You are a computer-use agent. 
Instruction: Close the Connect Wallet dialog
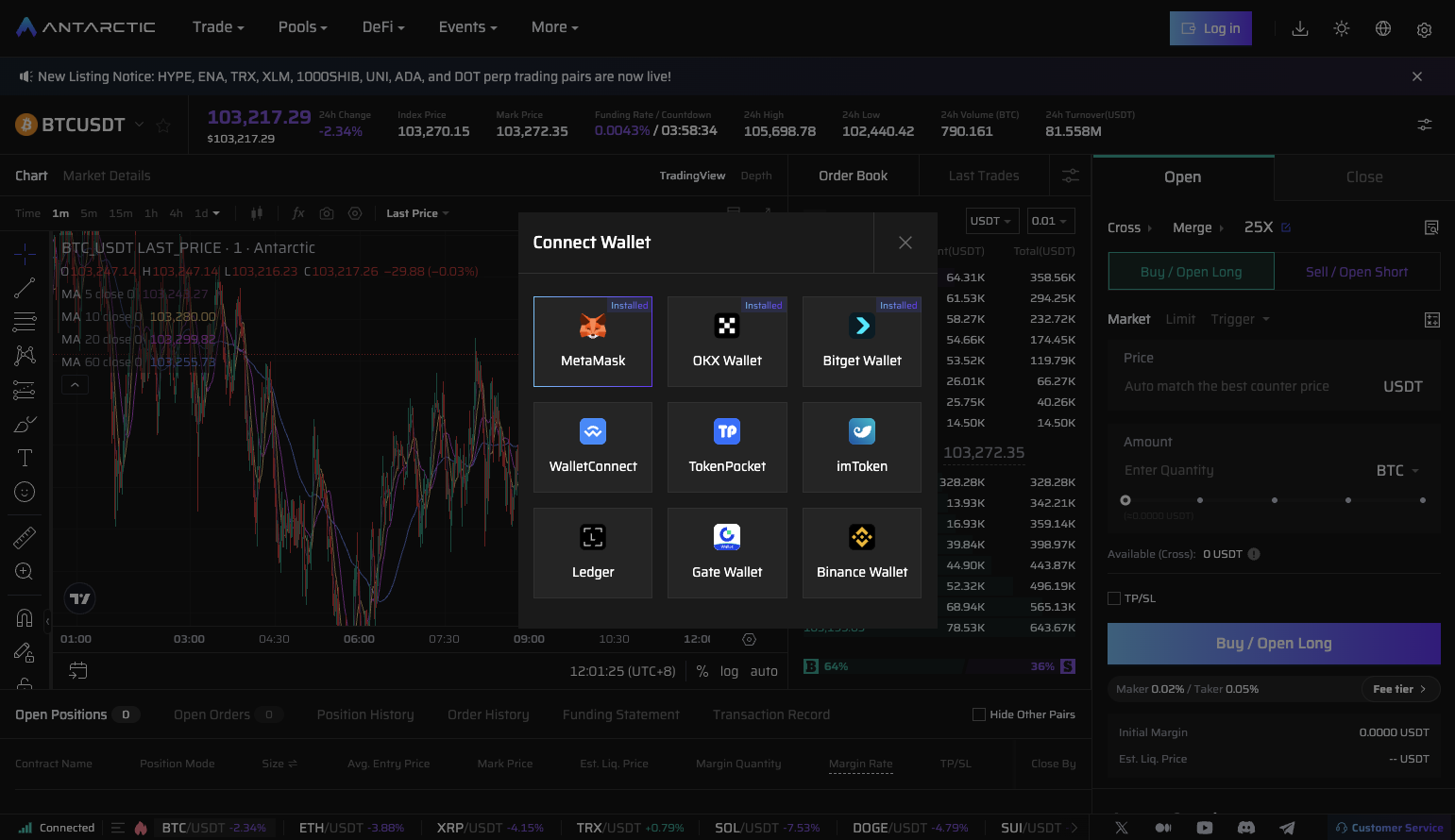[905, 243]
